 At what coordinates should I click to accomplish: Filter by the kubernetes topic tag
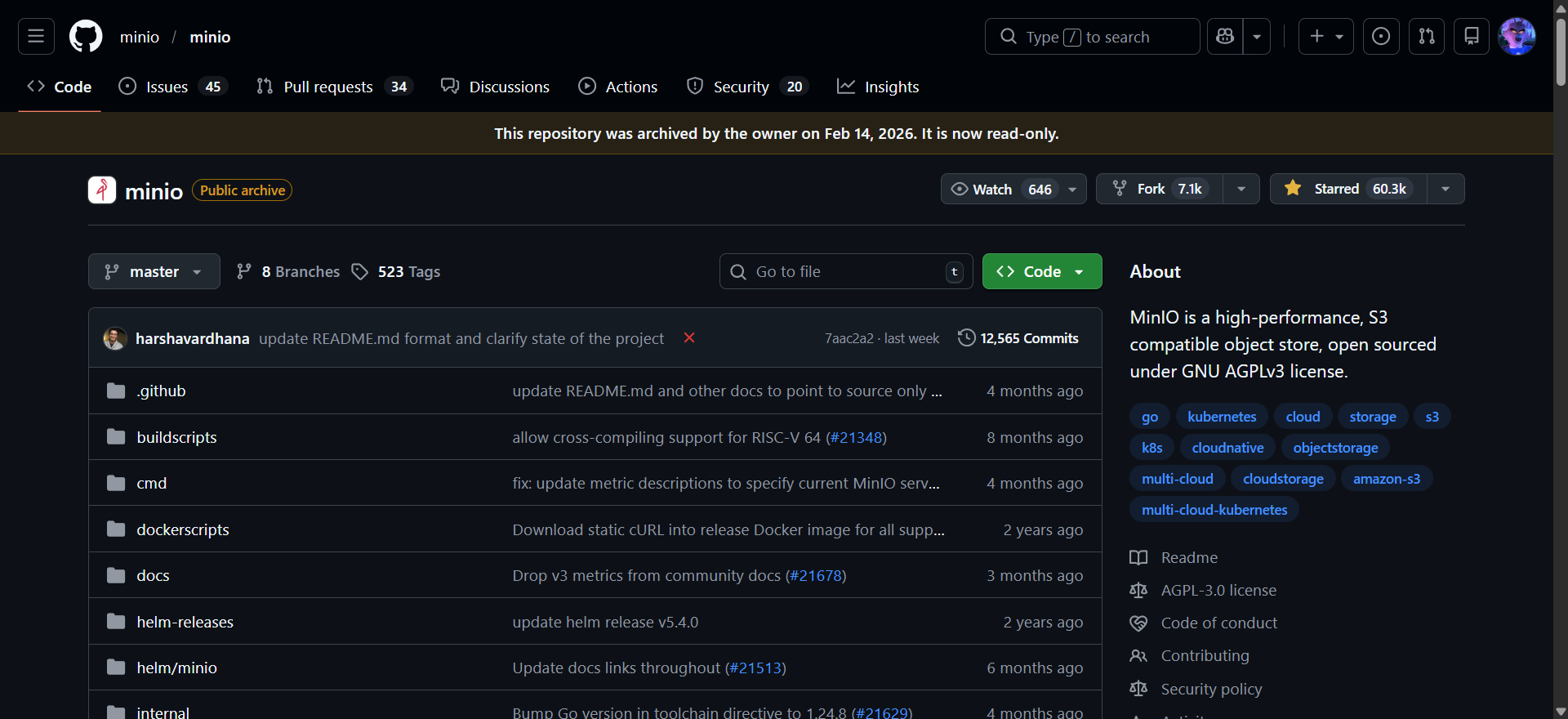pos(1222,417)
